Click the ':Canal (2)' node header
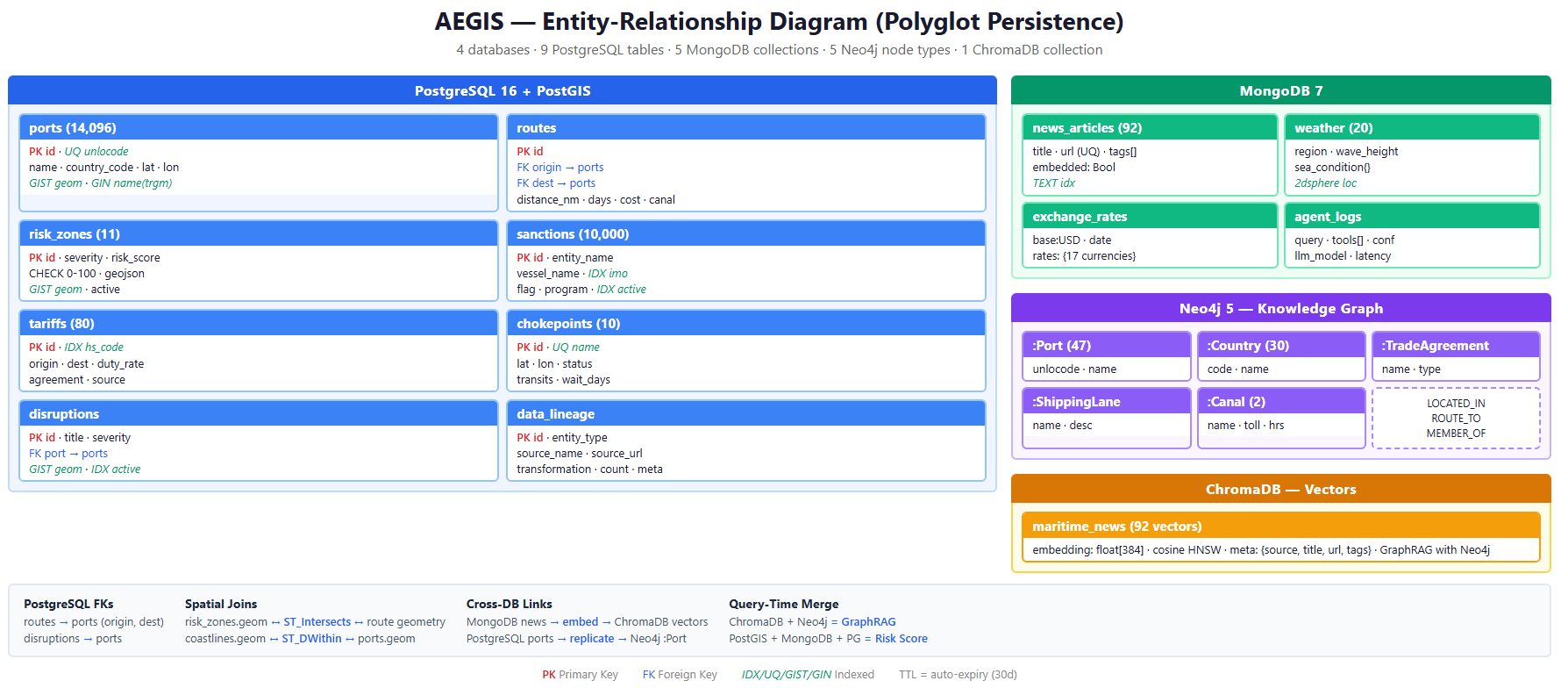Image resolution: width=1568 pixels, height=688 pixels. pos(1281,402)
